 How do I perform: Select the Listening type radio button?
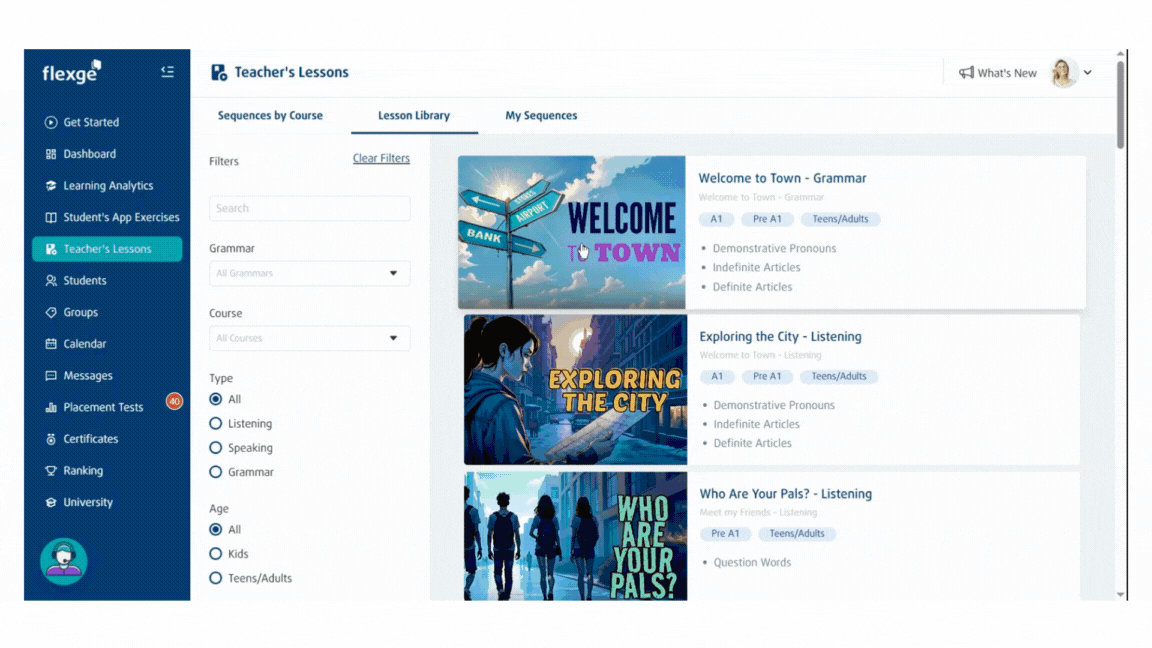[x=216, y=424]
